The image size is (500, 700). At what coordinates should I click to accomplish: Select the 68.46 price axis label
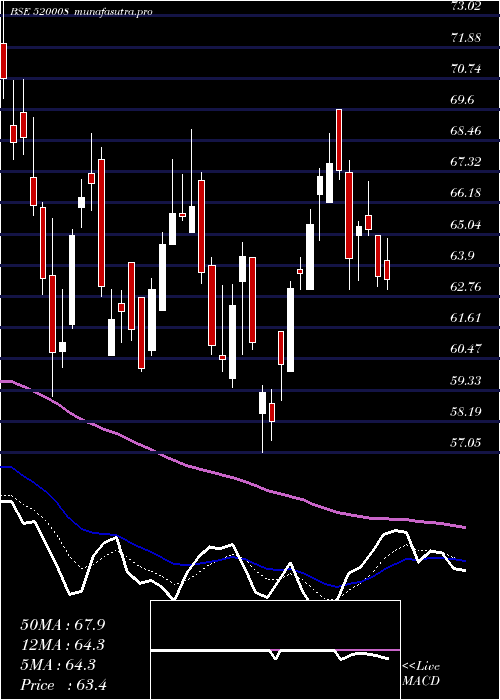pos(466,131)
